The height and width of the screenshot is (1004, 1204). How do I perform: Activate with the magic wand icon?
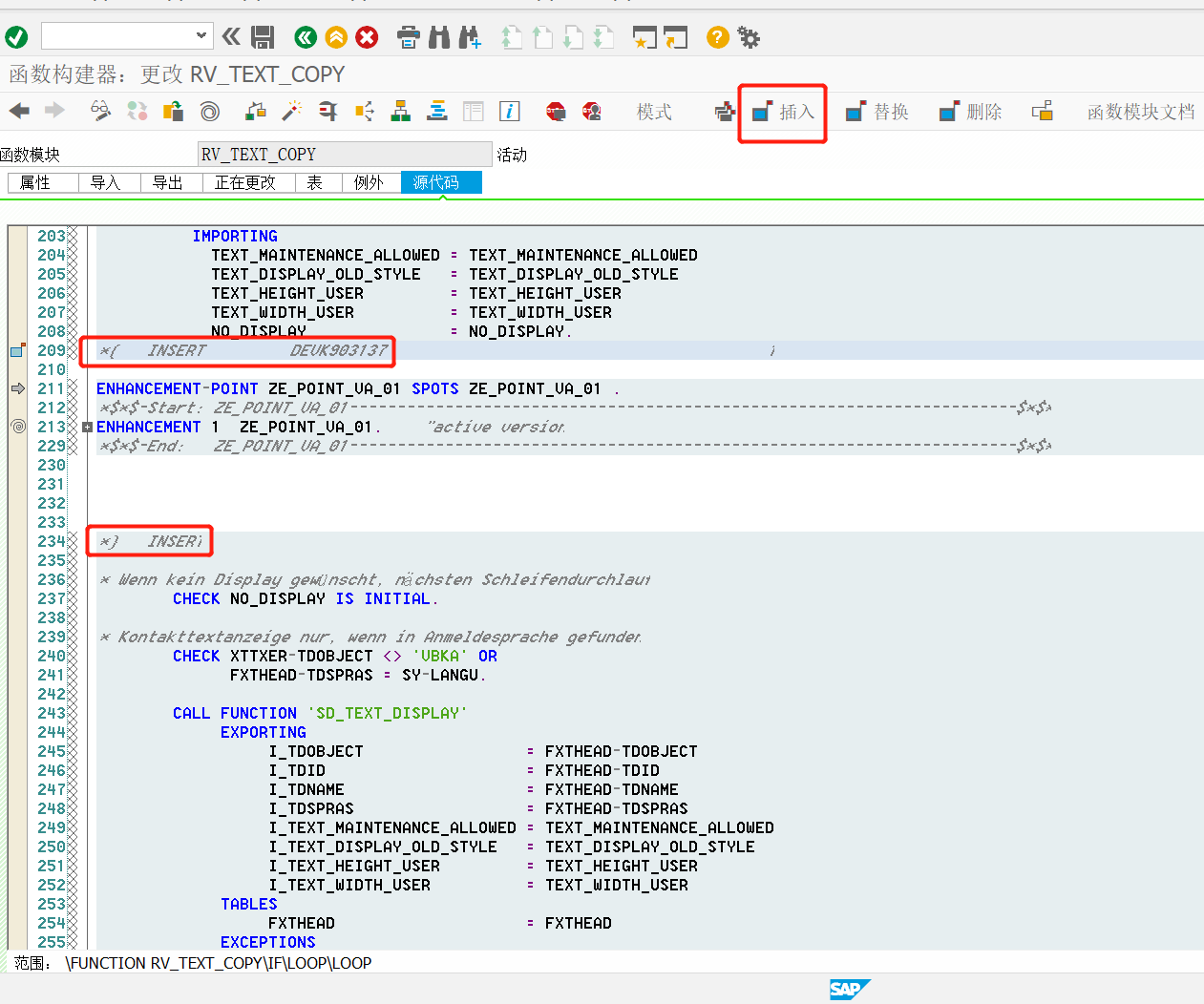[x=292, y=111]
